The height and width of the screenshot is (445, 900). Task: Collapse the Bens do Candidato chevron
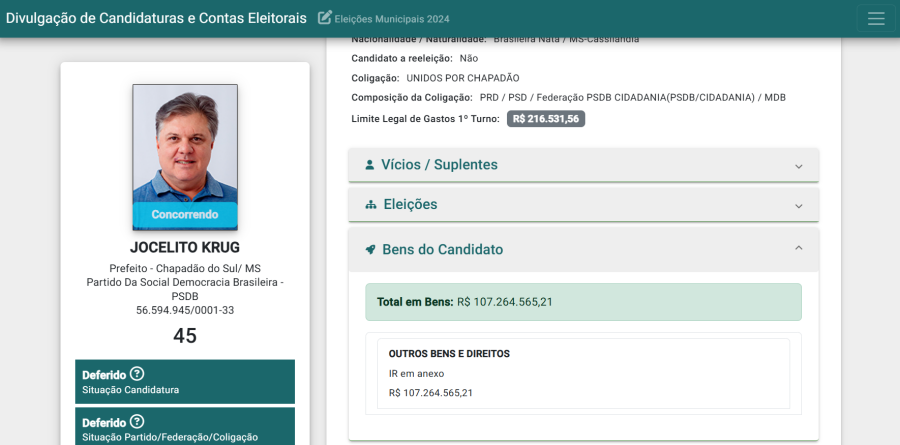(798, 248)
